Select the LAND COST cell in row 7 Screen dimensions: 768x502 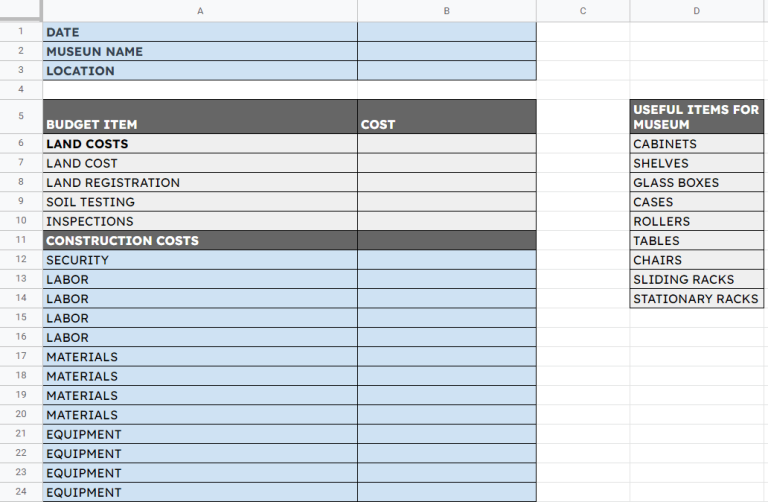click(200, 163)
